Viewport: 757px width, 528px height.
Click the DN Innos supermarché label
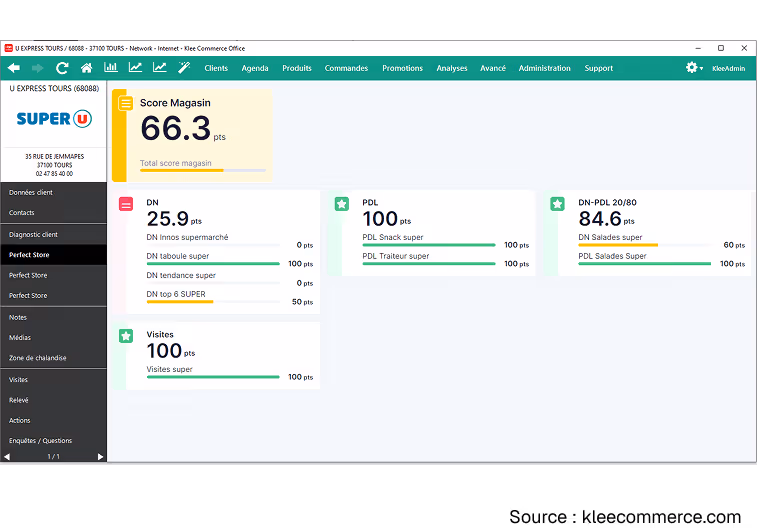[187, 237]
